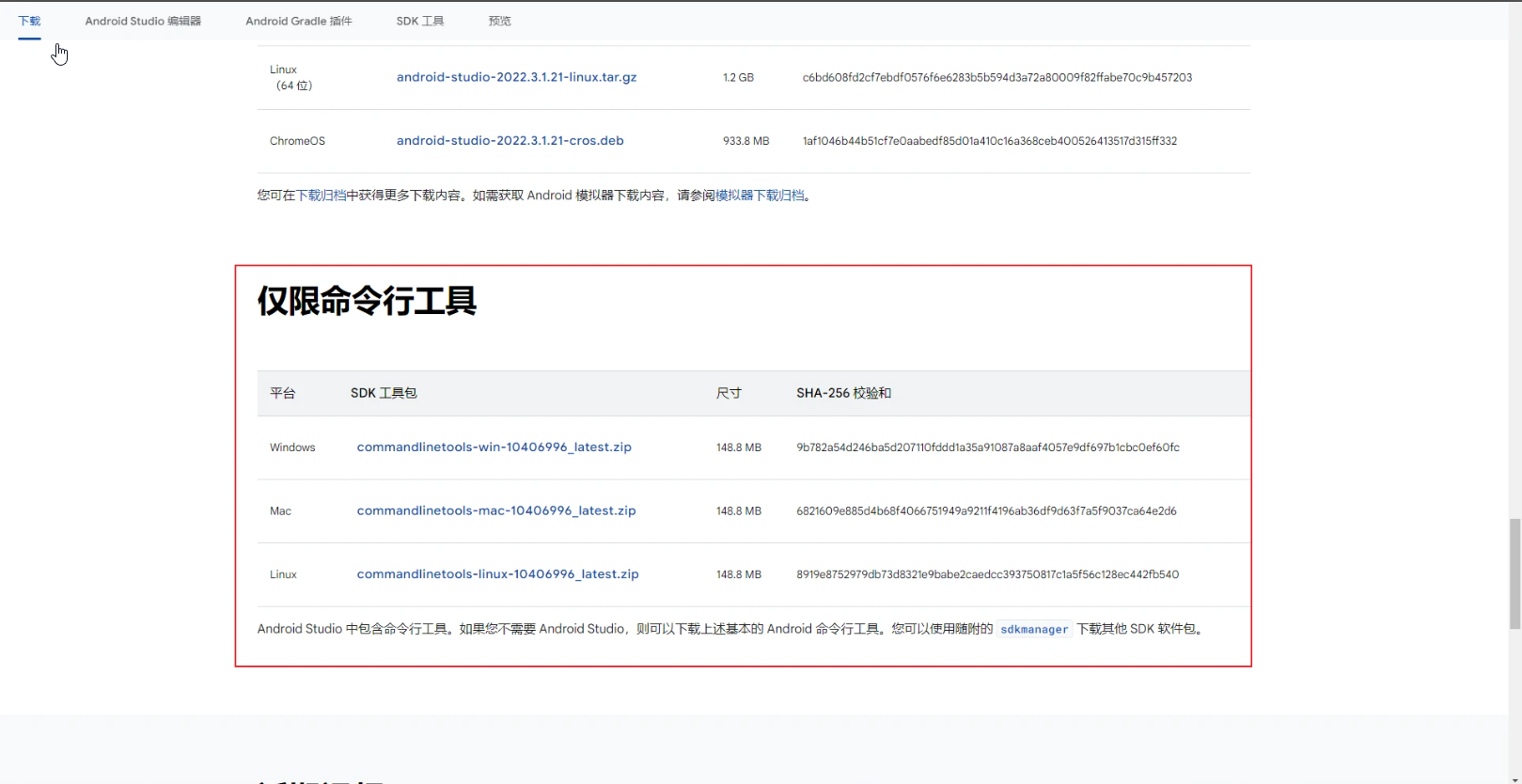Click the 仅限命令行工具 heading

tap(367, 301)
